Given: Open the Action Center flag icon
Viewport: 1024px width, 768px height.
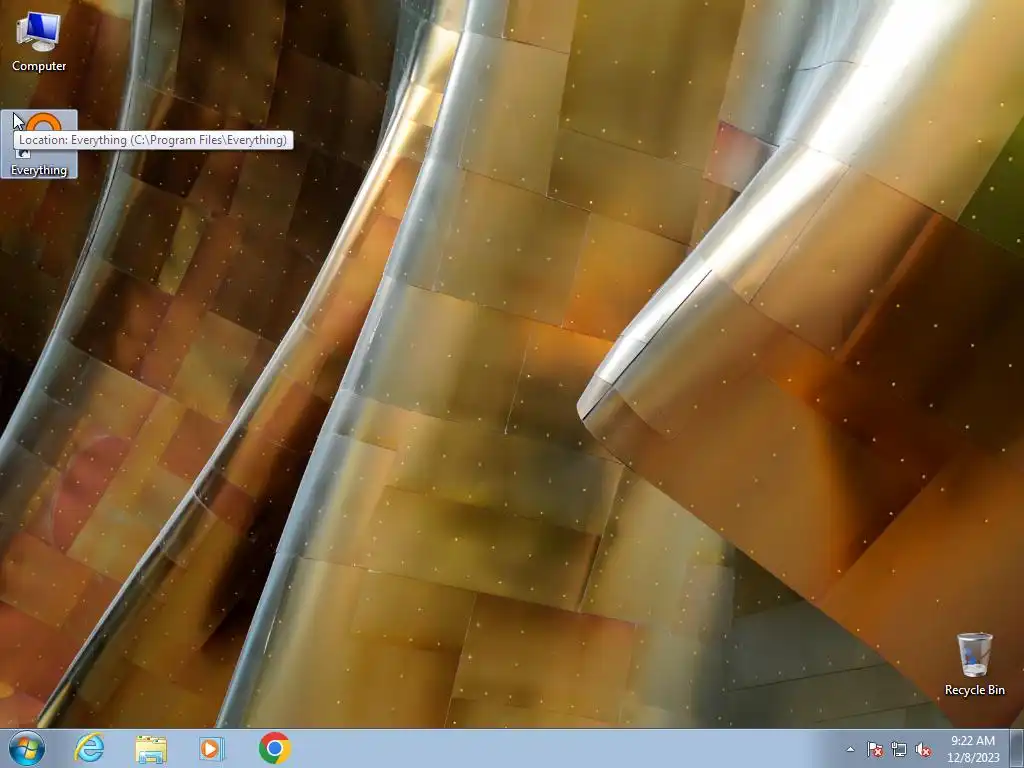Looking at the screenshot, I should [874, 749].
